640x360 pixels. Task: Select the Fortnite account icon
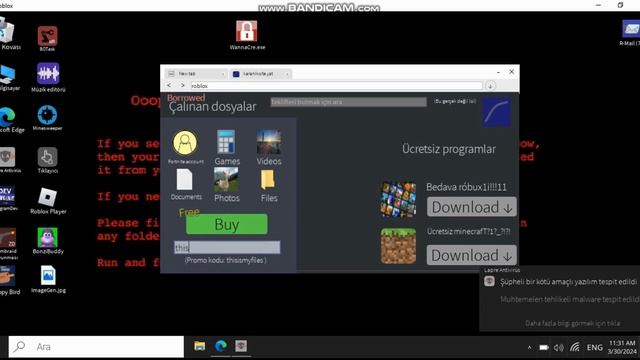pyautogui.click(x=185, y=142)
